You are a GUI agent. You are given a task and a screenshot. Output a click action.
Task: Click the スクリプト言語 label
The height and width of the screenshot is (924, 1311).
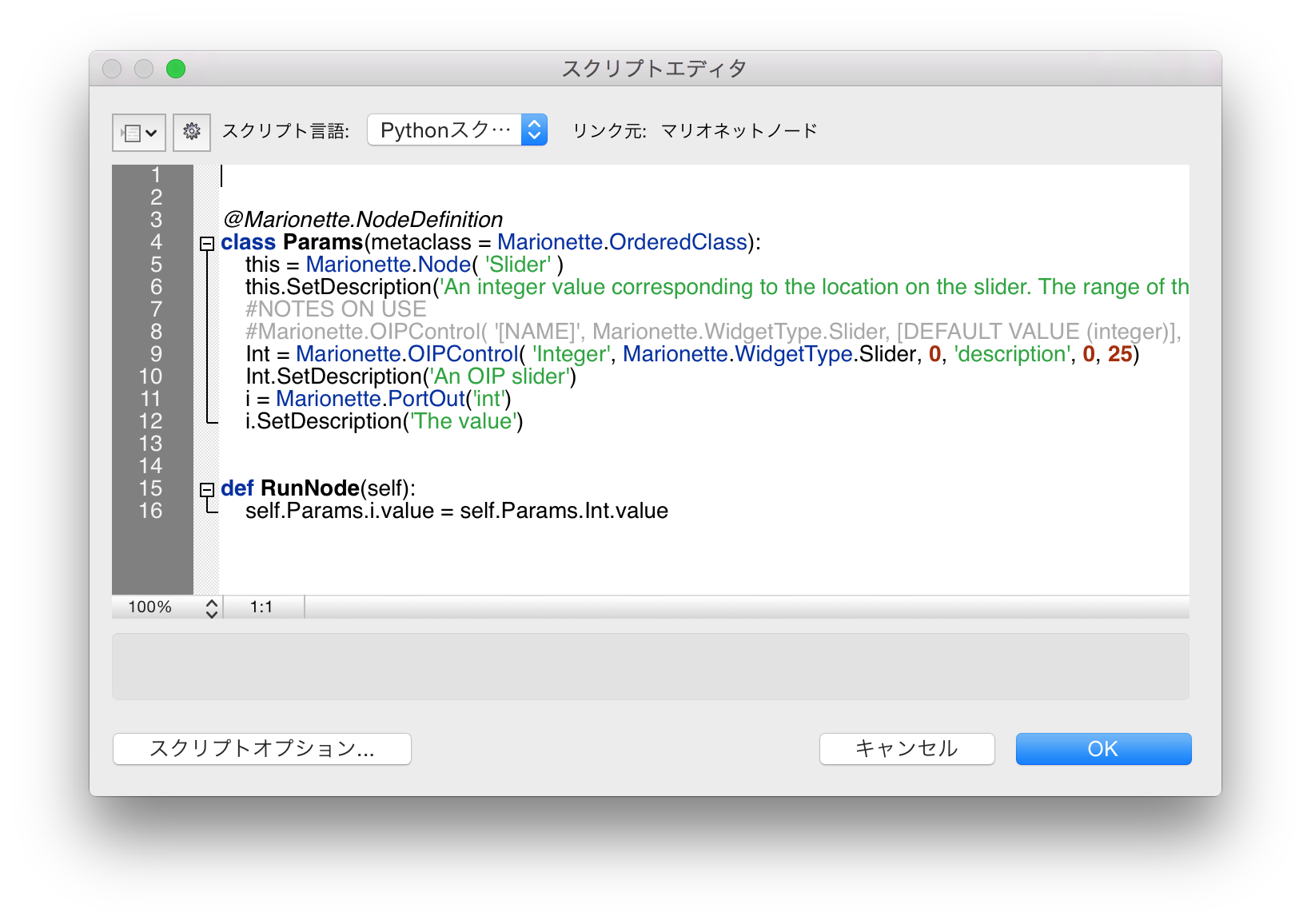point(285,131)
